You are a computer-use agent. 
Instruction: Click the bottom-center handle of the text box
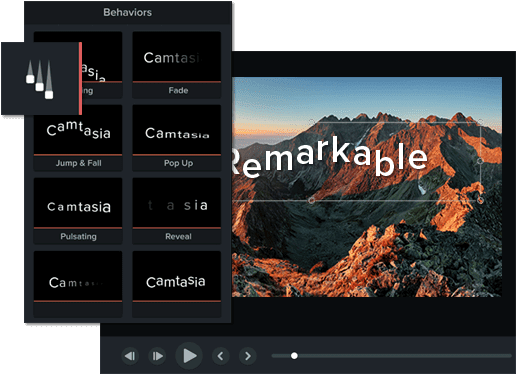click(x=311, y=200)
